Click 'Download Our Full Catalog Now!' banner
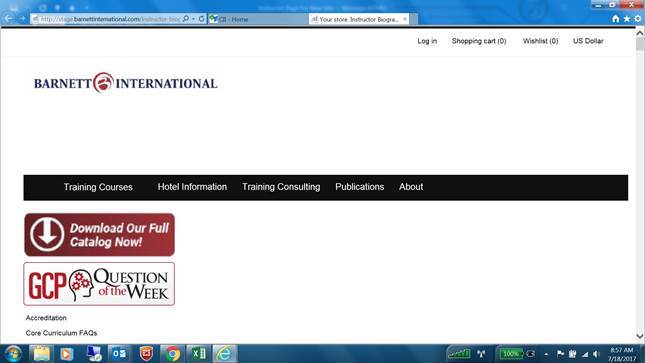The image size is (645, 363). coord(99,235)
